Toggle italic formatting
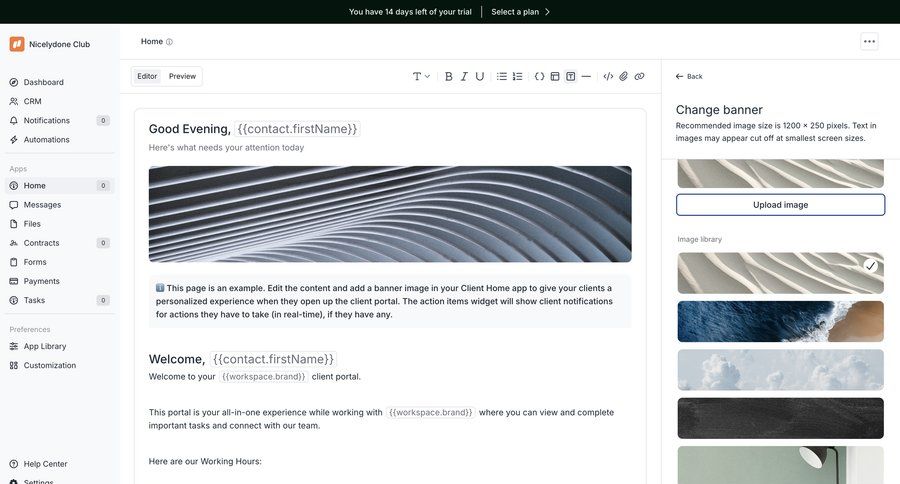Viewport: 900px width, 484px height. click(464, 76)
